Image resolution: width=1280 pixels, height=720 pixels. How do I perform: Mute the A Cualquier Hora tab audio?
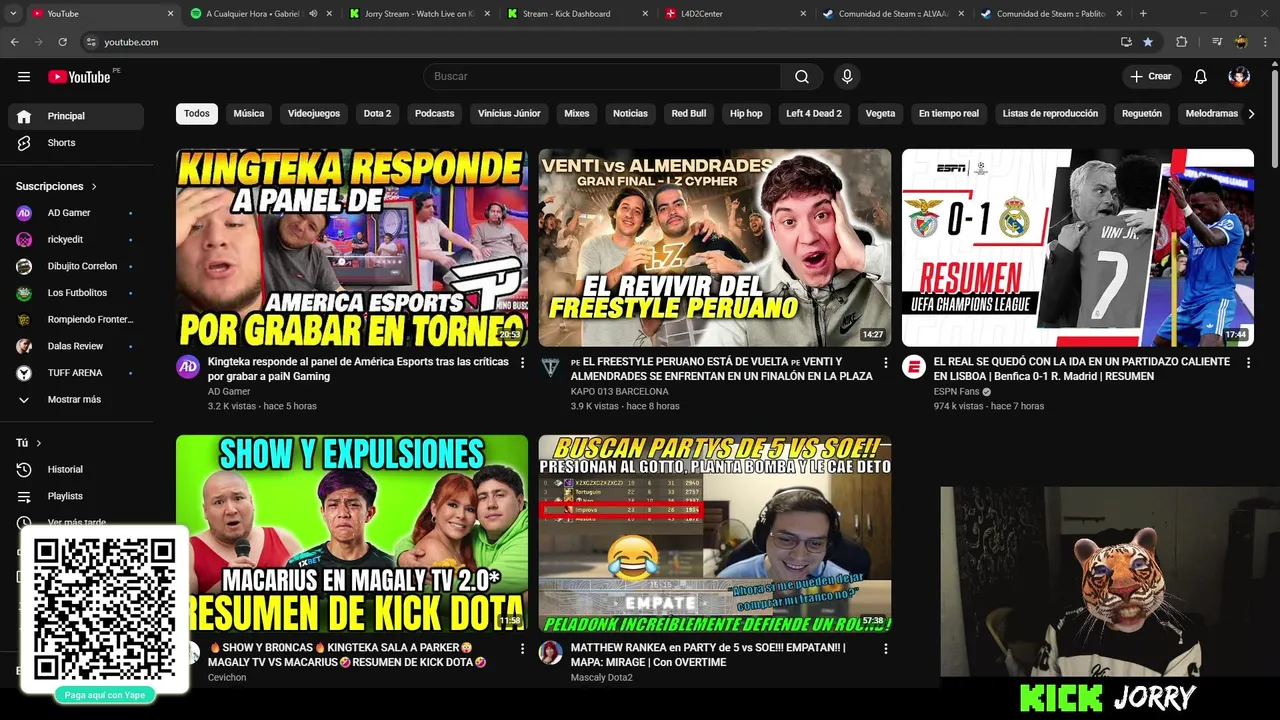coord(313,14)
